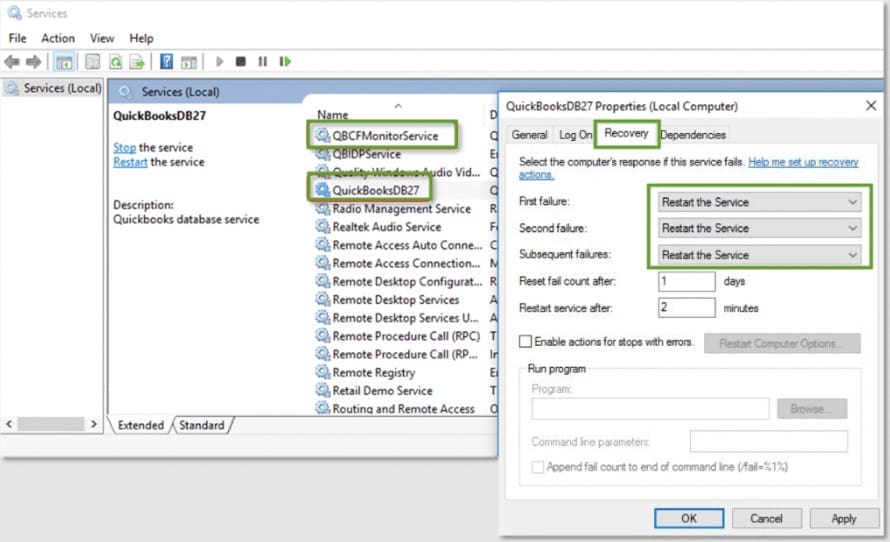Select gear icon of Realtek Audio Service

[x=322, y=226]
